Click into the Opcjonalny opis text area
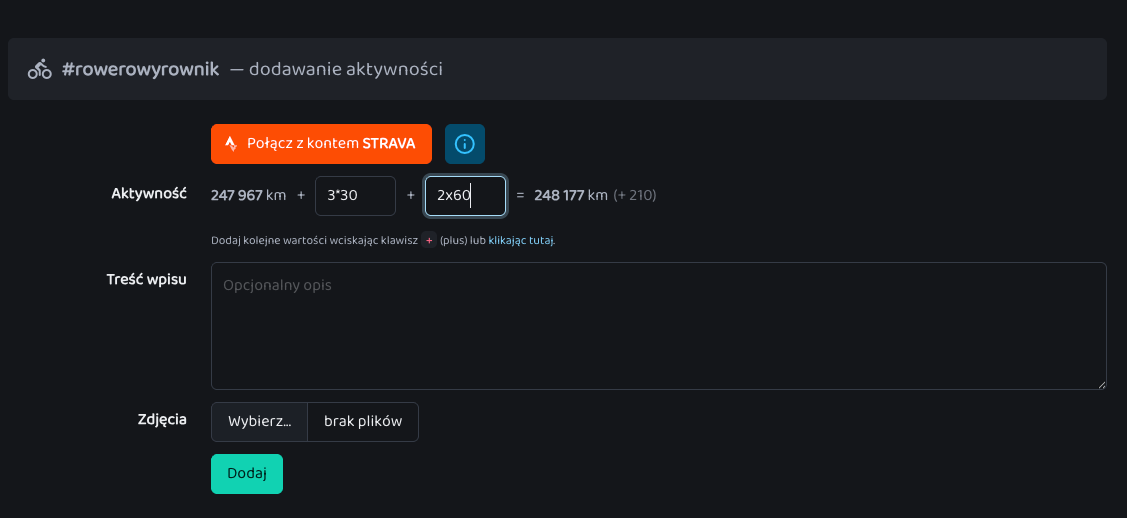 point(658,325)
